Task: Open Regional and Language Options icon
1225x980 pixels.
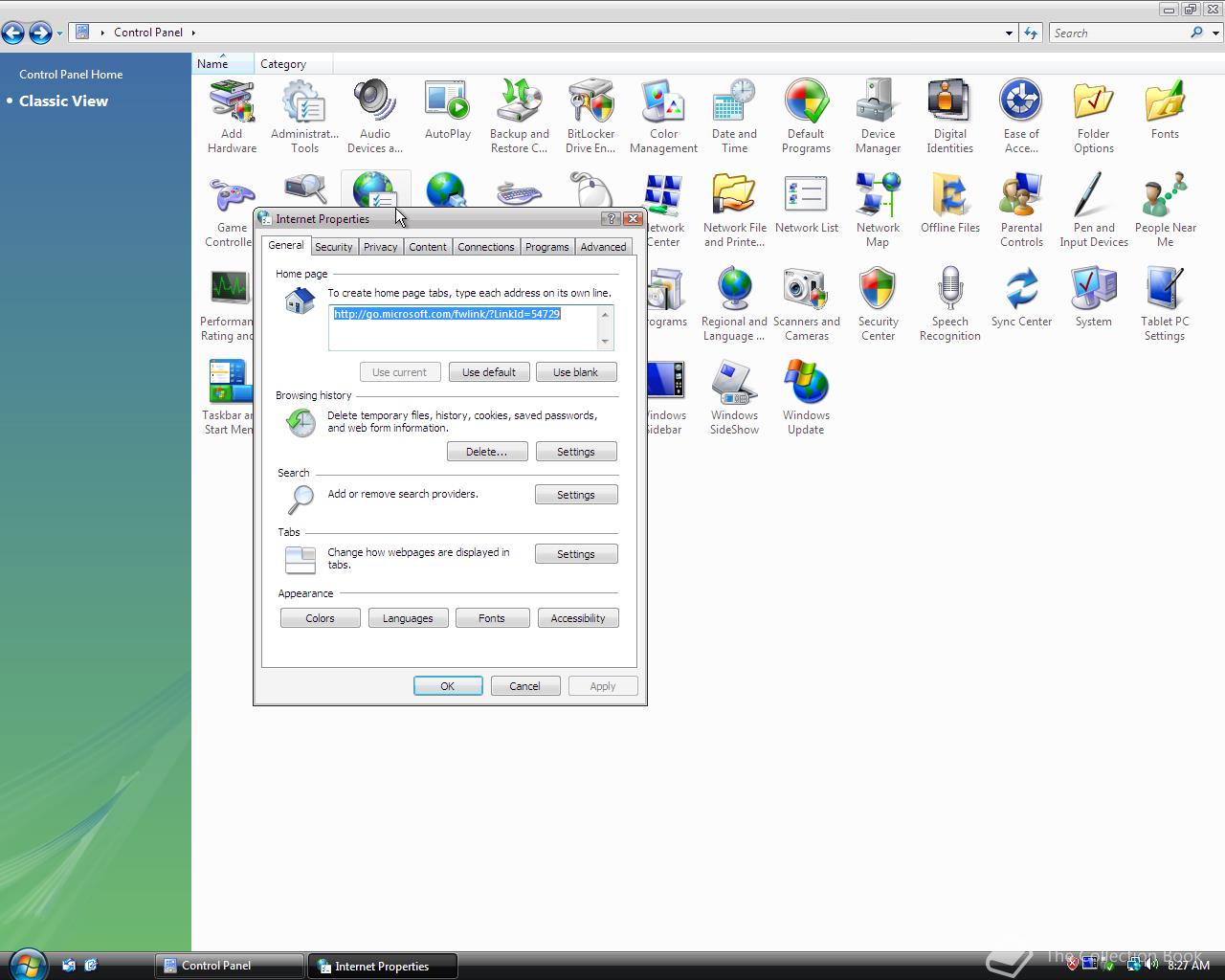Action: pyautogui.click(x=734, y=304)
